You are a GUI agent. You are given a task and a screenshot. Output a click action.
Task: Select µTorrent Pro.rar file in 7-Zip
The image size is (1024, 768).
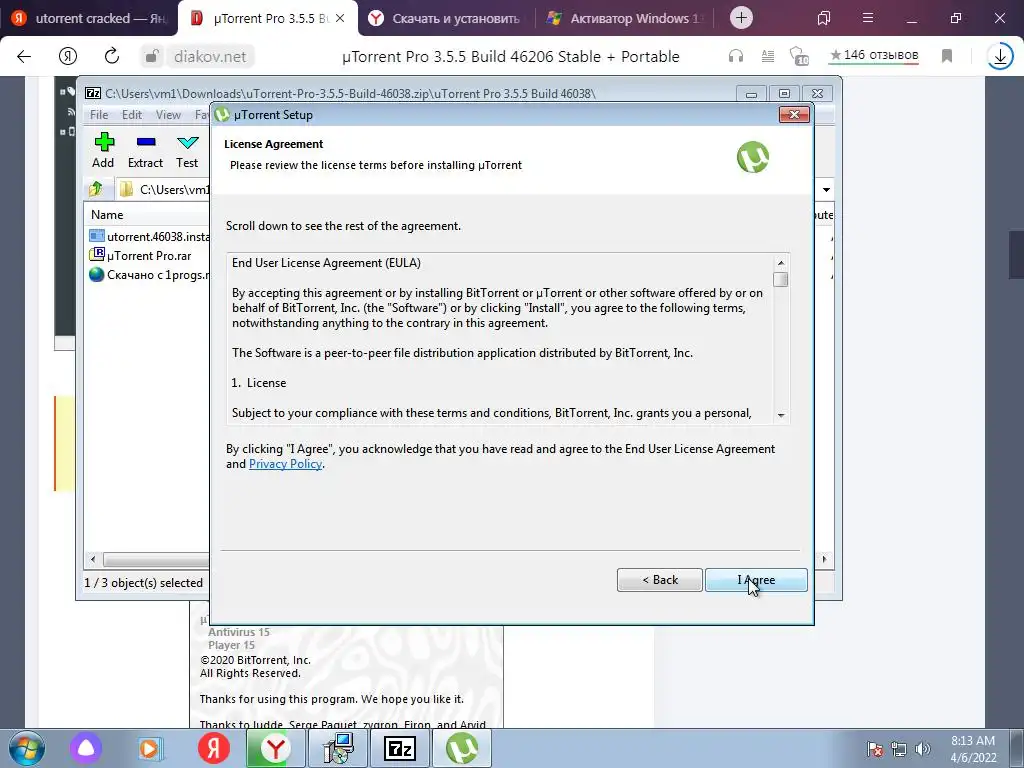pos(140,255)
